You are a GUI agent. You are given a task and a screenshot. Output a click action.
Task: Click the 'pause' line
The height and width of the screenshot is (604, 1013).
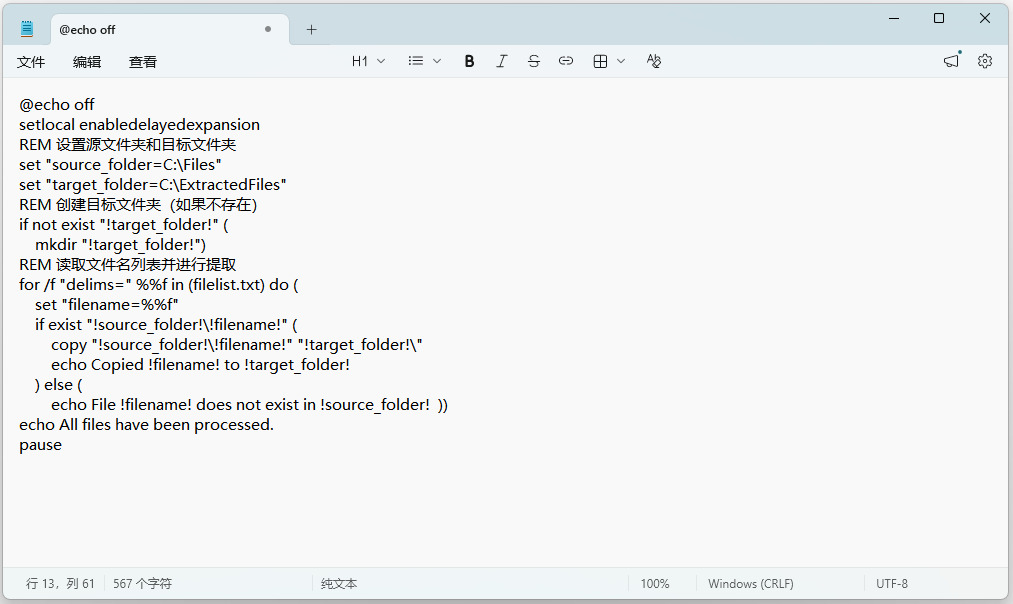41,445
